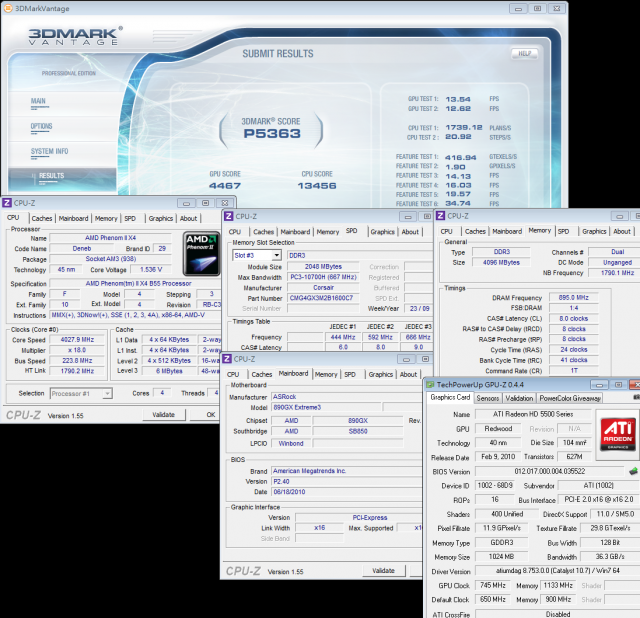Click the CPU score value 13456
640x618 pixels.
pyautogui.click(x=317, y=186)
